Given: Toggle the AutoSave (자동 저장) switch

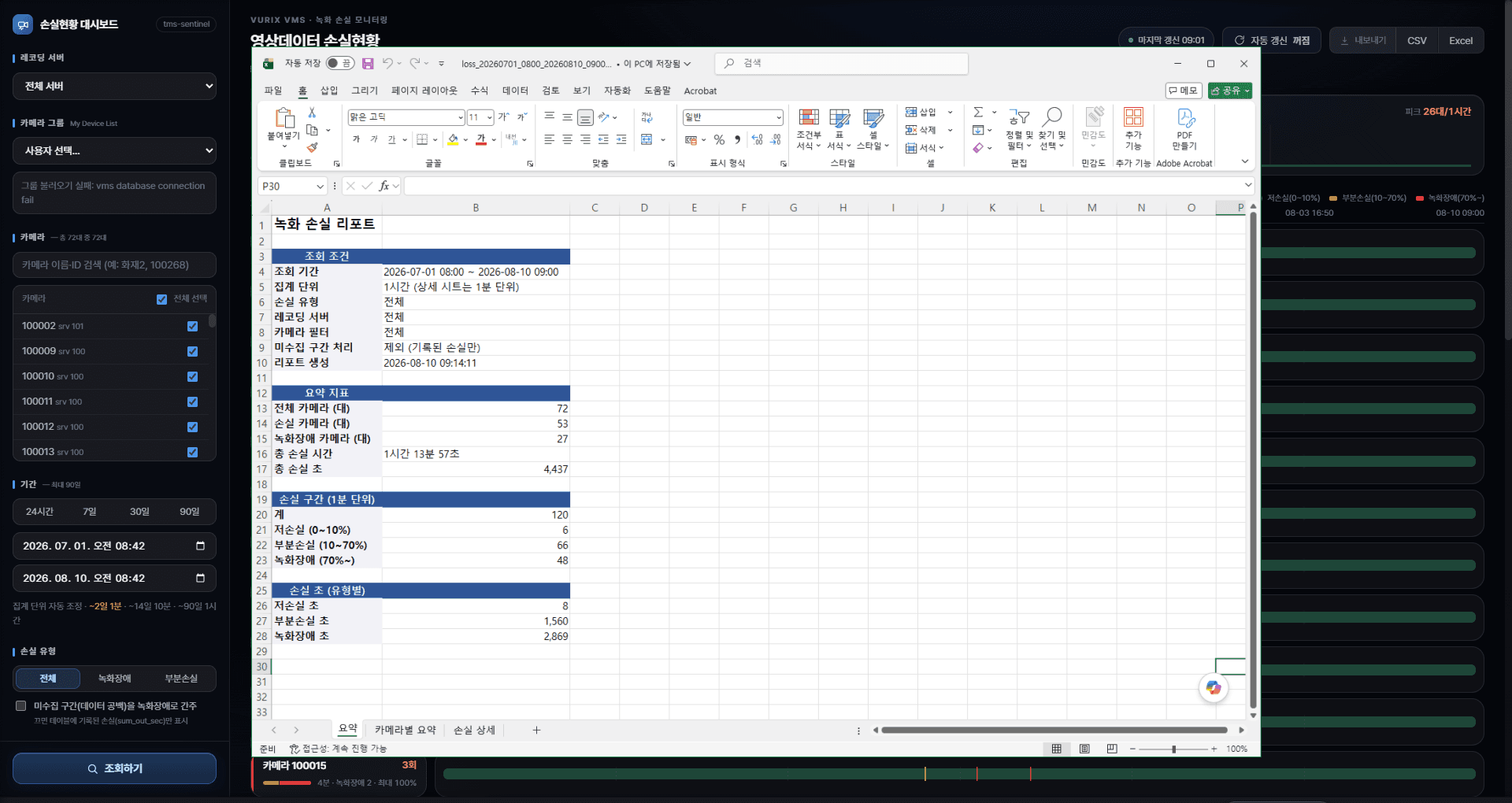Looking at the screenshot, I should [x=340, y=63].
